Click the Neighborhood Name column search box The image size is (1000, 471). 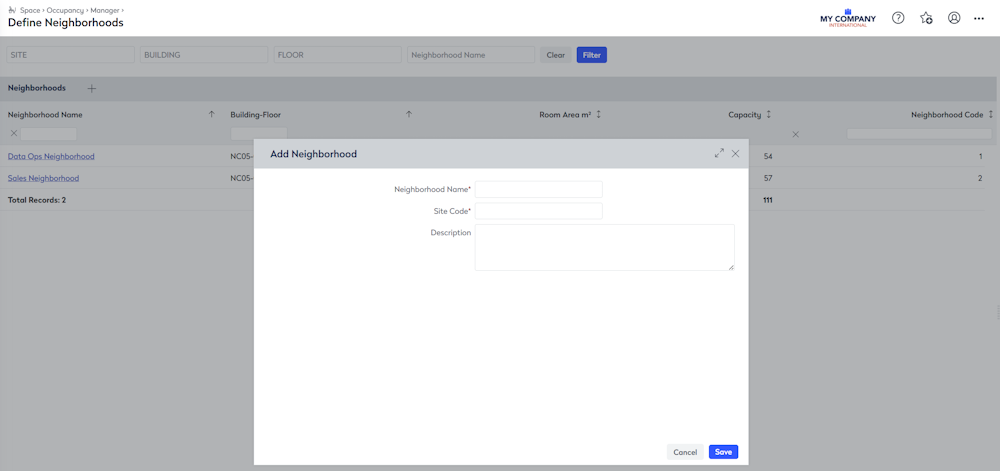click(48, 134)
